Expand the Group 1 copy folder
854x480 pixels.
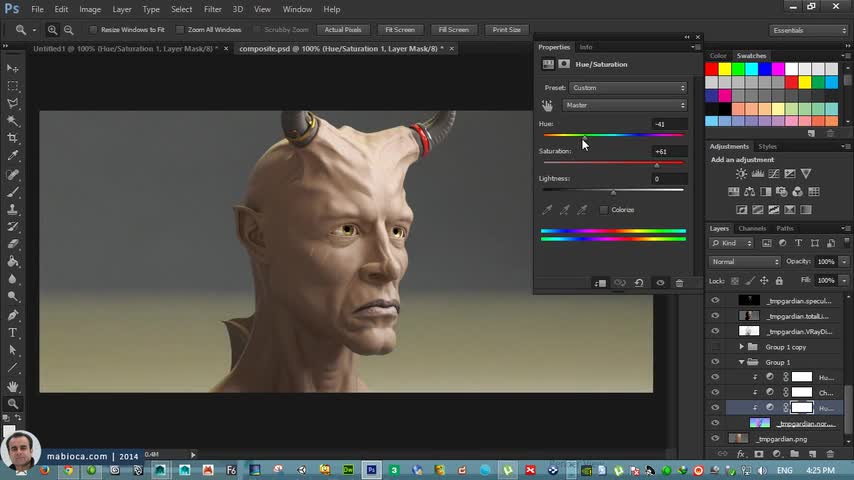tap(741, 347)
